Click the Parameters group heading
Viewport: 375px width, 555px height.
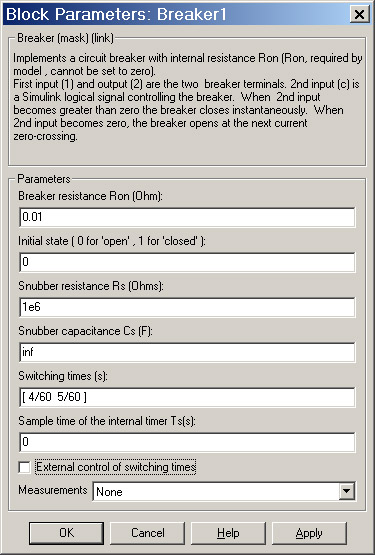[x=44, y=179]
